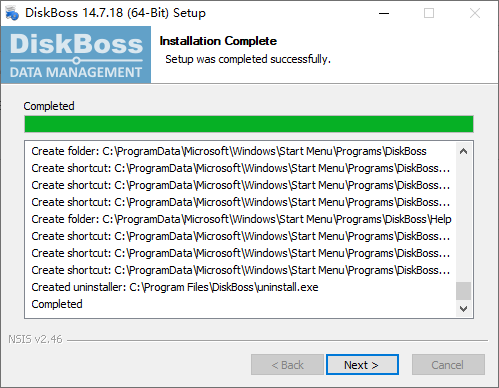Click the 'Installation Complete' header title

point(218,41)
